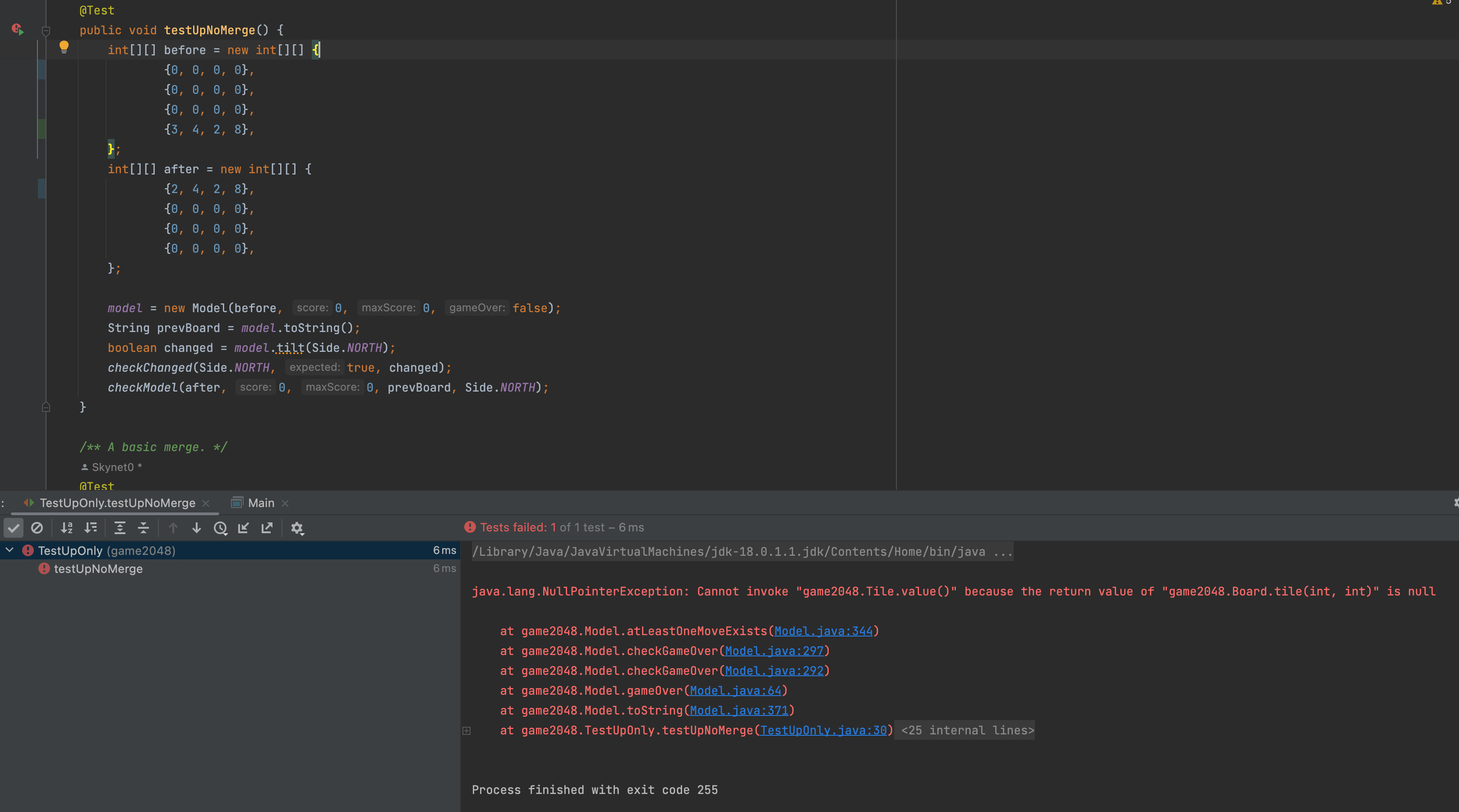This screenshot has width=1459, height=812.
Task: Import test results icon
Action: point(244,528)
